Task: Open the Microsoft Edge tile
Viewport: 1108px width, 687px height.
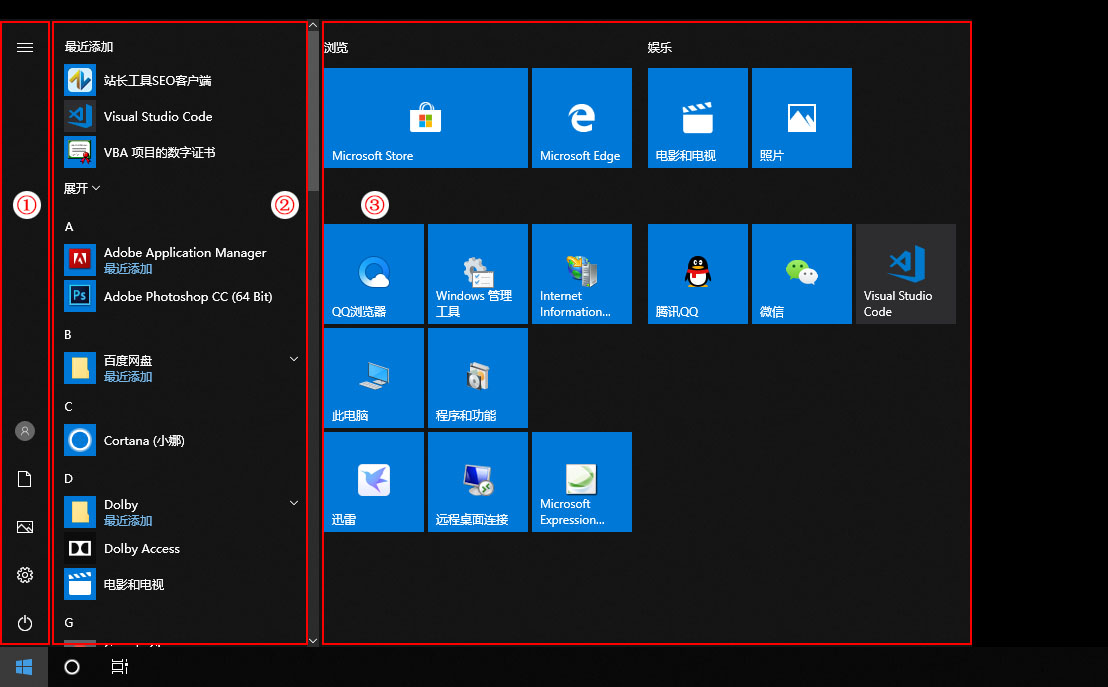Action: click(582, 118)
